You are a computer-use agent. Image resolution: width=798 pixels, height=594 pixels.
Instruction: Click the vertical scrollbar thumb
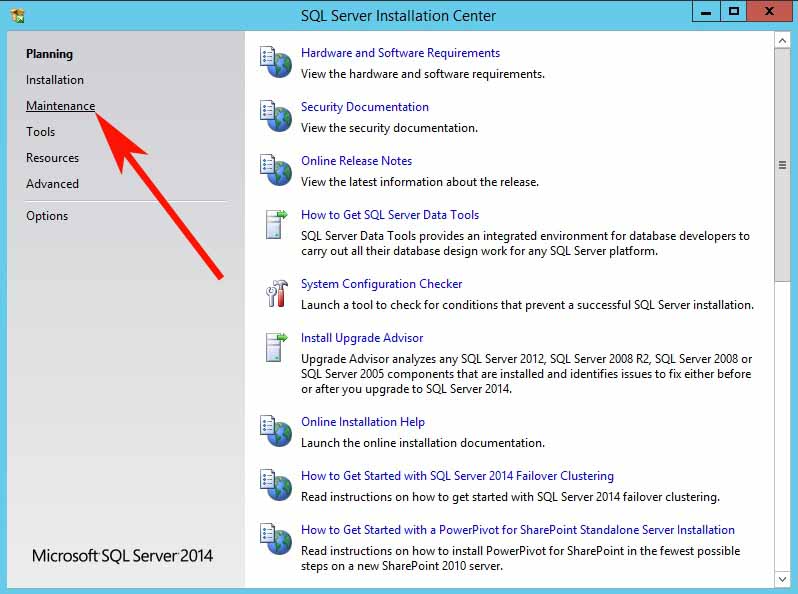[x=782, y=164]
